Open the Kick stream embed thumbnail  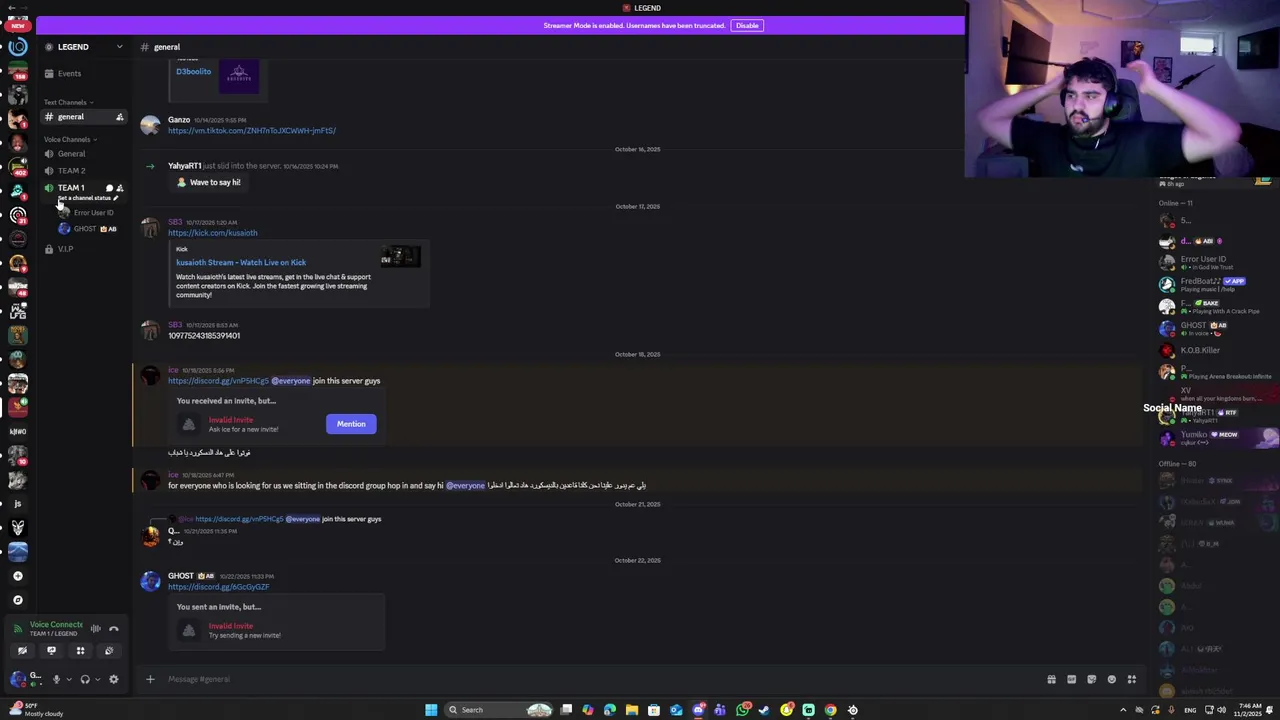click(x=400, y=257)
